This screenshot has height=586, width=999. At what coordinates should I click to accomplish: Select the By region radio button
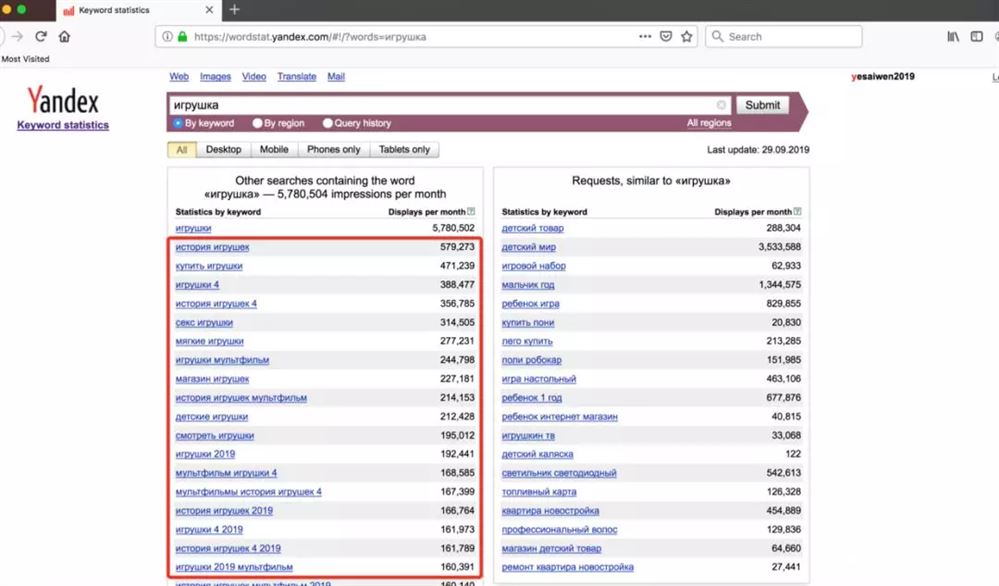(x=257, y=123)
